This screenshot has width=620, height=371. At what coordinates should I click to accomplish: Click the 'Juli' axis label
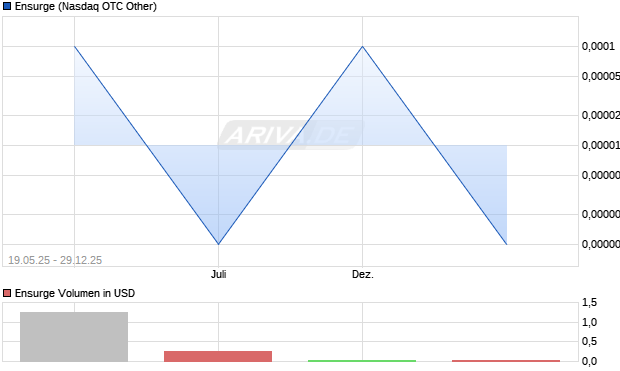coord(218,274)
